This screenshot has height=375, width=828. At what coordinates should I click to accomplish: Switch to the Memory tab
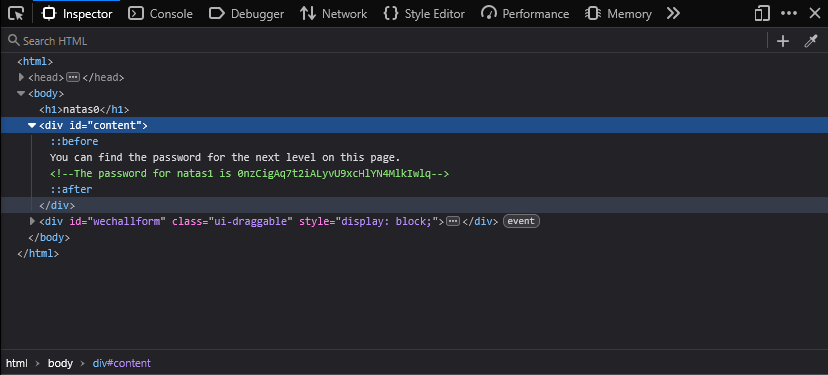pos(619,14)
